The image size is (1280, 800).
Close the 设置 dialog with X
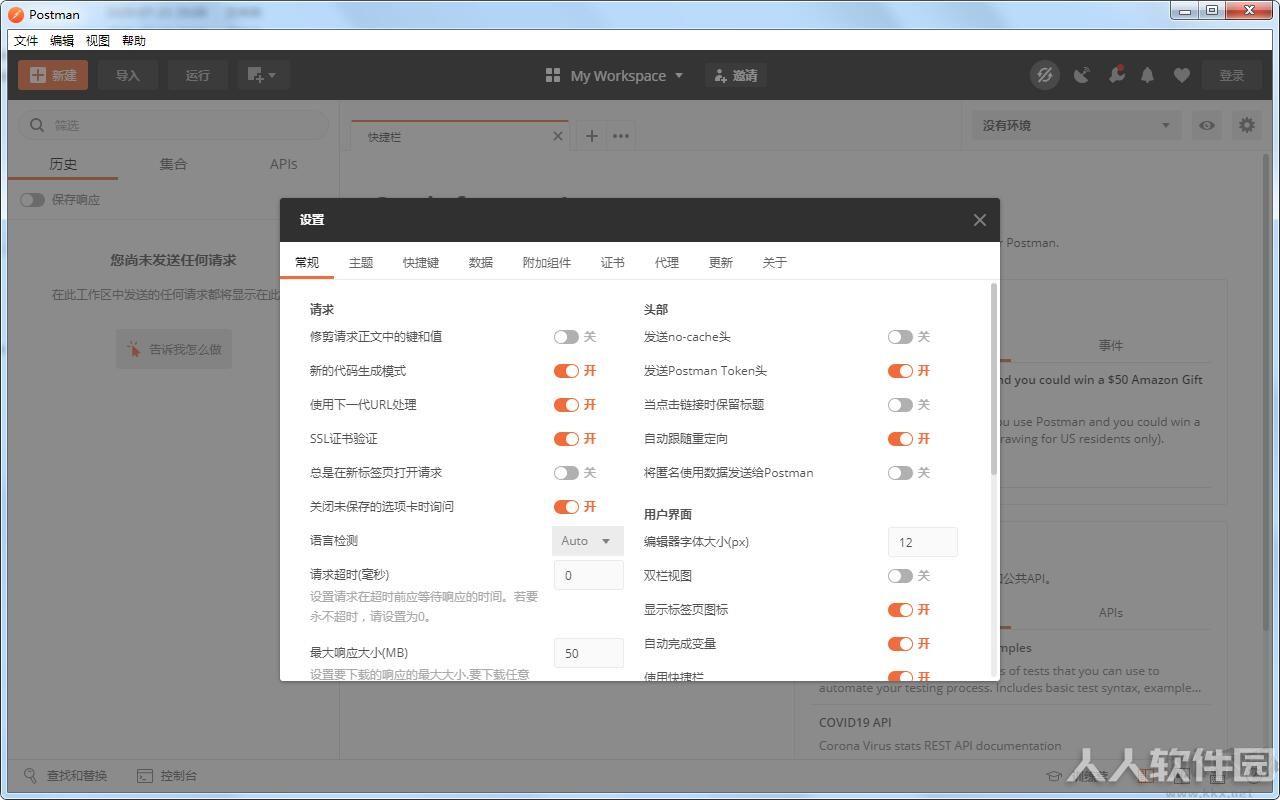(x=980, y=220)
